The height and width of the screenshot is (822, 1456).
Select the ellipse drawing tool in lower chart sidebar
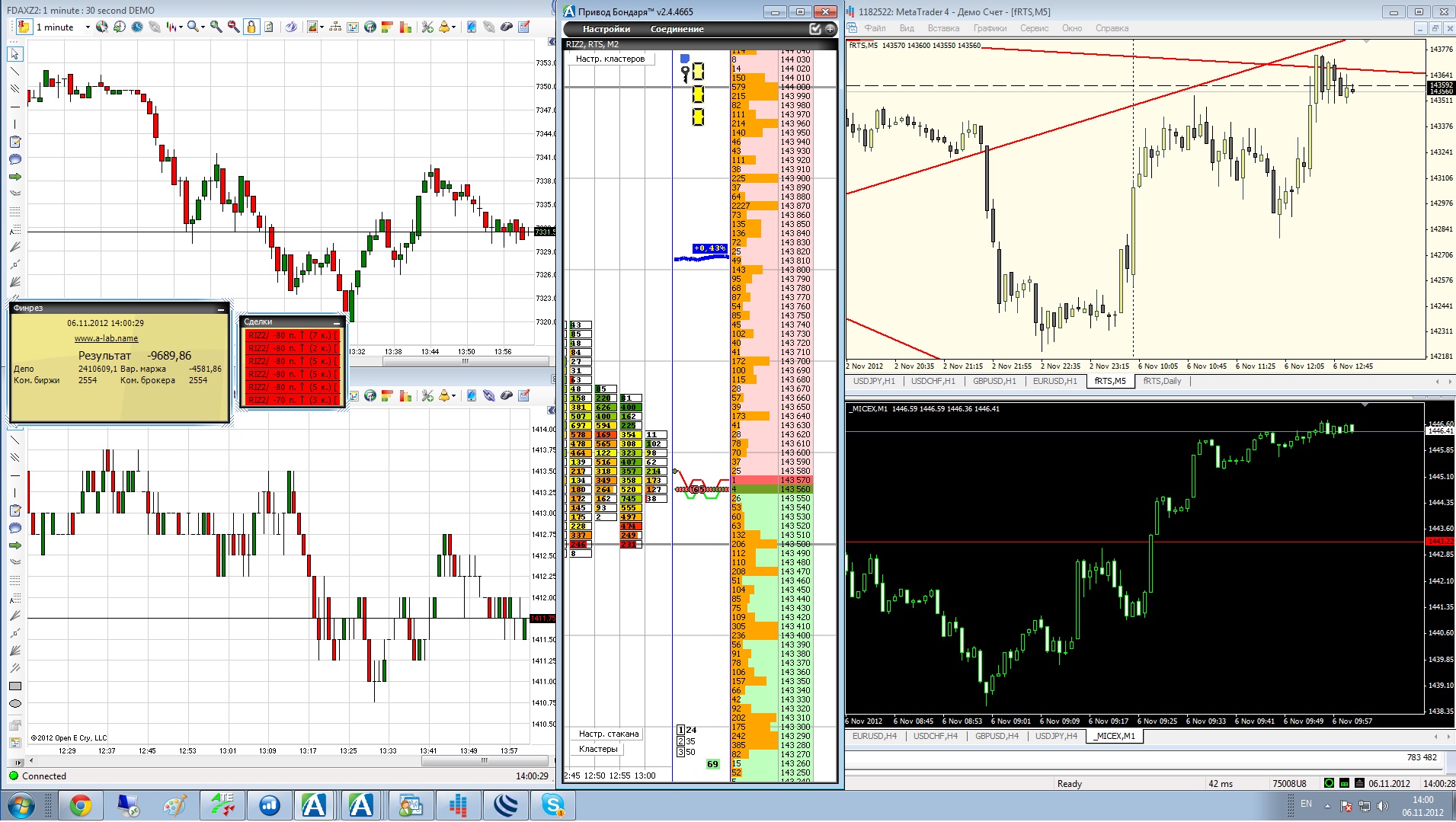tap(15, 704)
